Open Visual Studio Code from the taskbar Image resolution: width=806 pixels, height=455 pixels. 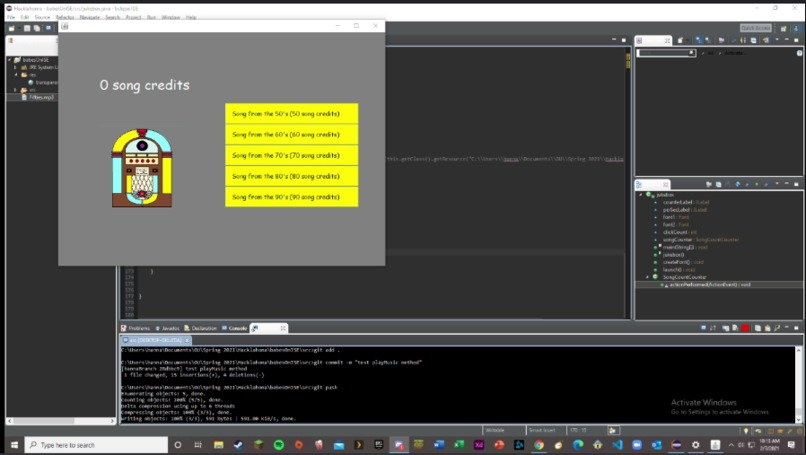tap(617, 445)
